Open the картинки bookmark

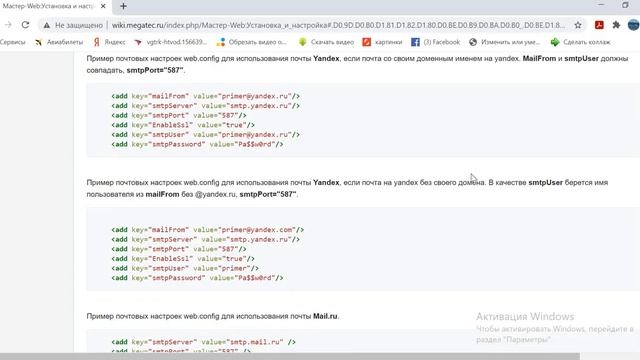pyautogui.click(x=382, y=42)
